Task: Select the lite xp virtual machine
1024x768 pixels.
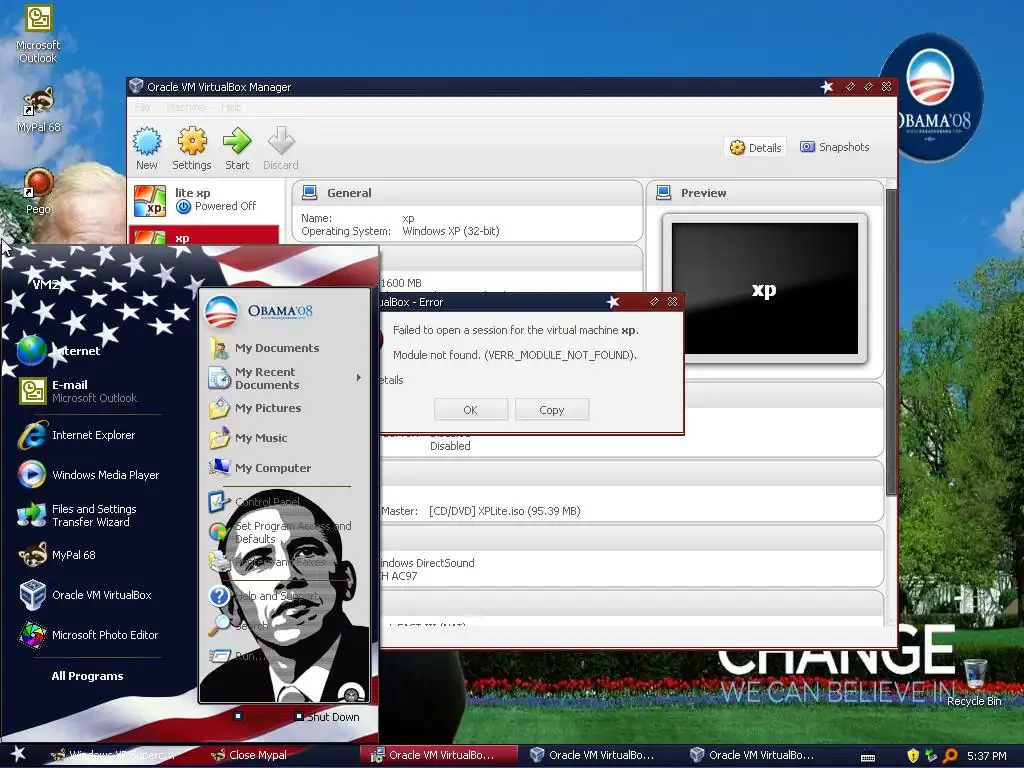Action: [206, 200]
